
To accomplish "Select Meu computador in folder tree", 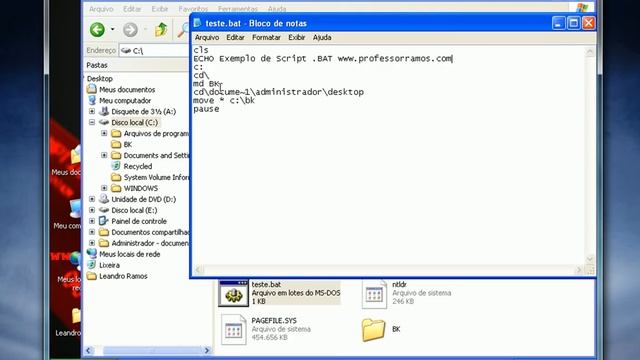I will (x=125, y=100).
